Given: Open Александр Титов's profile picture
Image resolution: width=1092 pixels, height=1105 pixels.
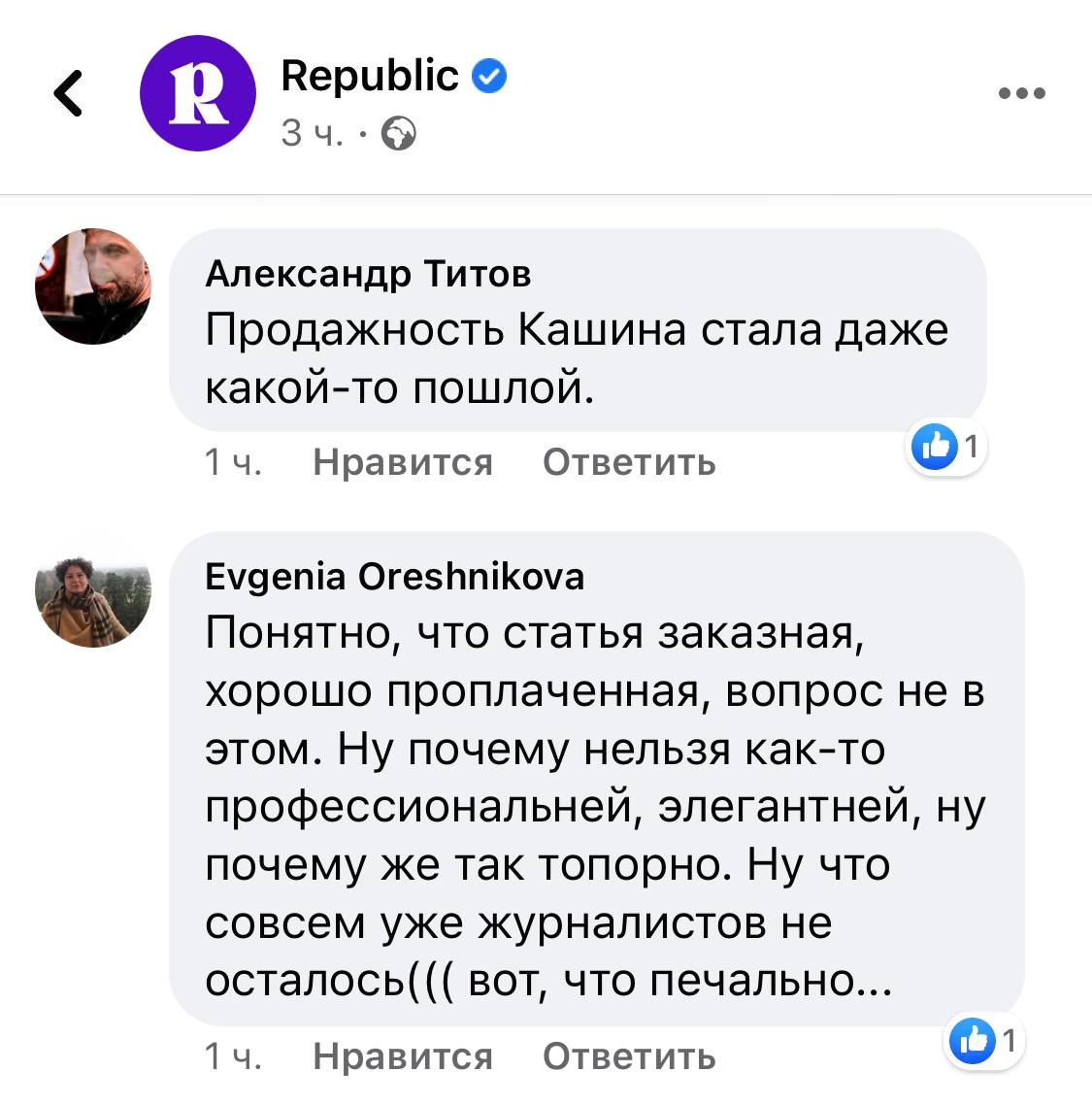Looking at the screenshot, I should [93, 285].
